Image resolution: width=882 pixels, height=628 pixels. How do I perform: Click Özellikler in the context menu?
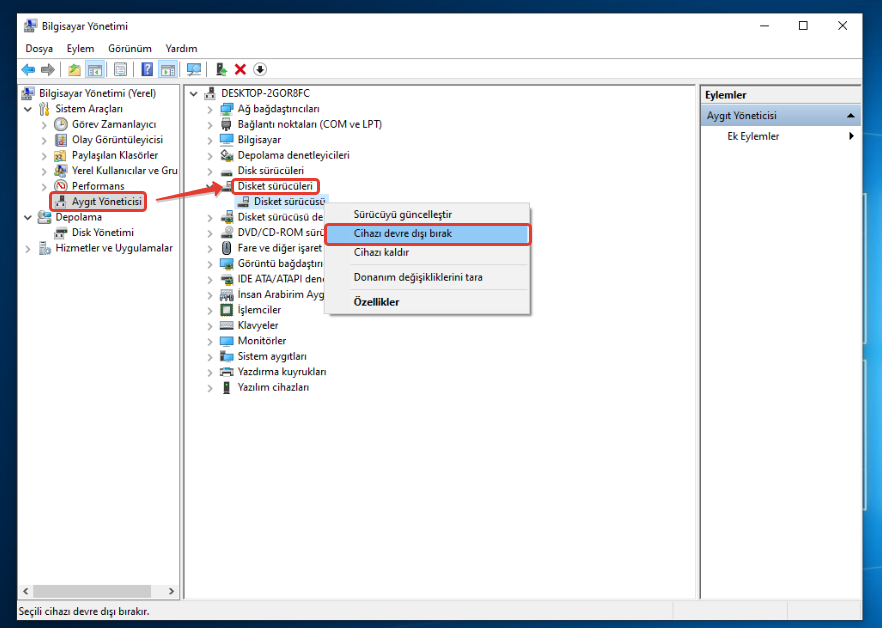(x=376, y=302)
